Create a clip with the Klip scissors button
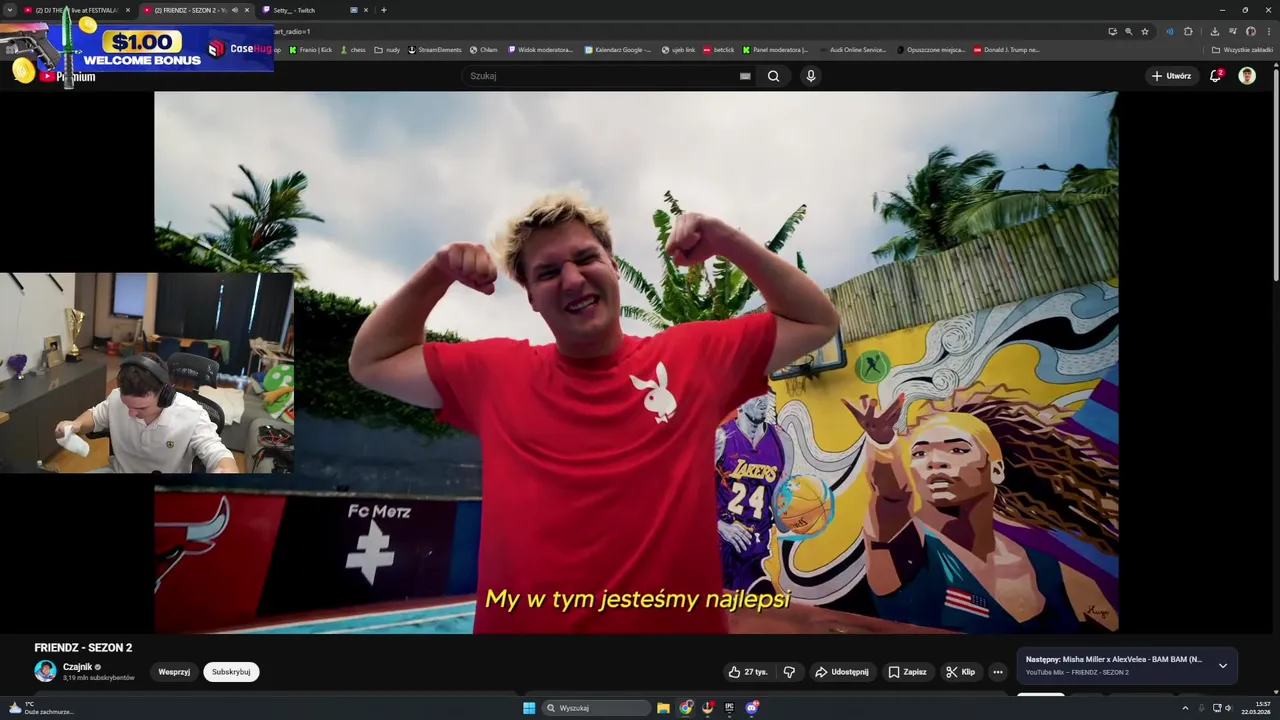This screenshot has height=720, width=1280. pyautogui.click(x=961, y=672)
